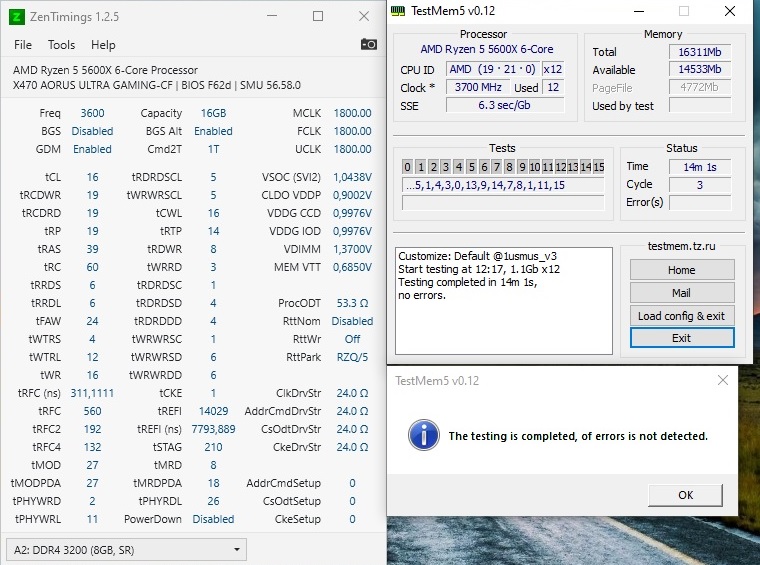Click the tSTAG value 210
The image size is (760, 565).
213,447
